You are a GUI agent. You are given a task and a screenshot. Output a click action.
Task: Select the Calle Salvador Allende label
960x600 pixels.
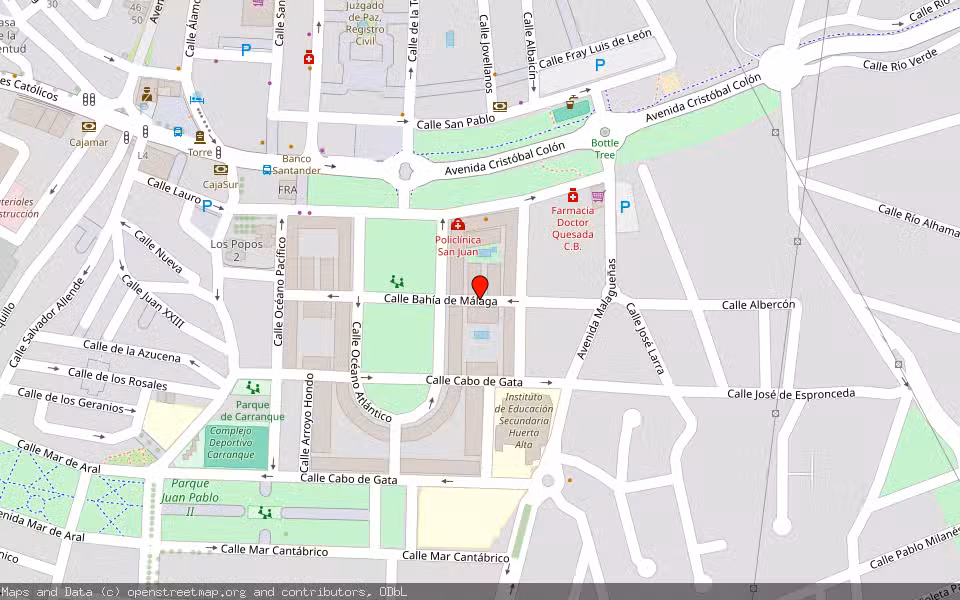tap(47, 323)
